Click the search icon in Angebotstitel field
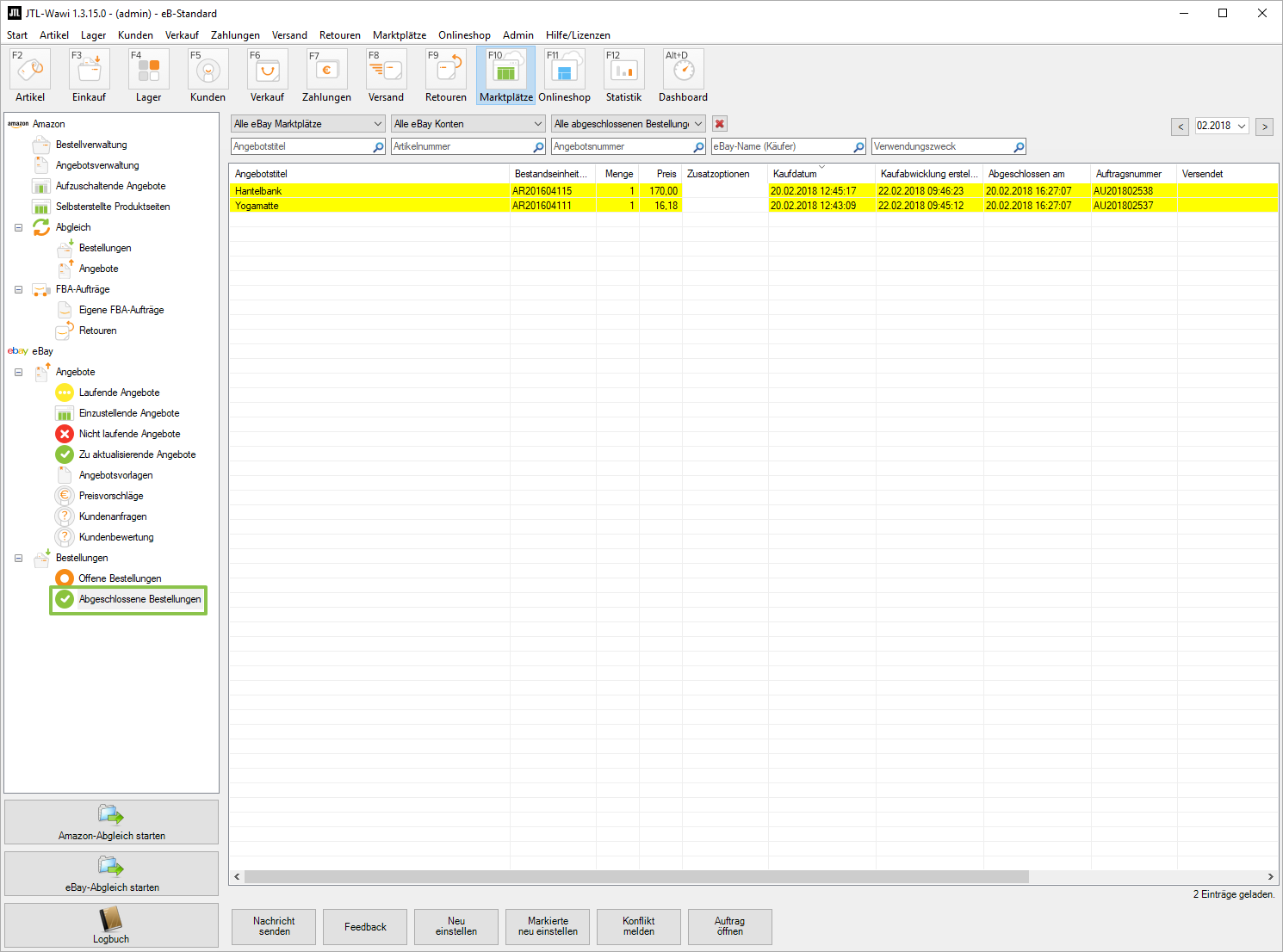The image size is (1283, 952). coord(378,147)
